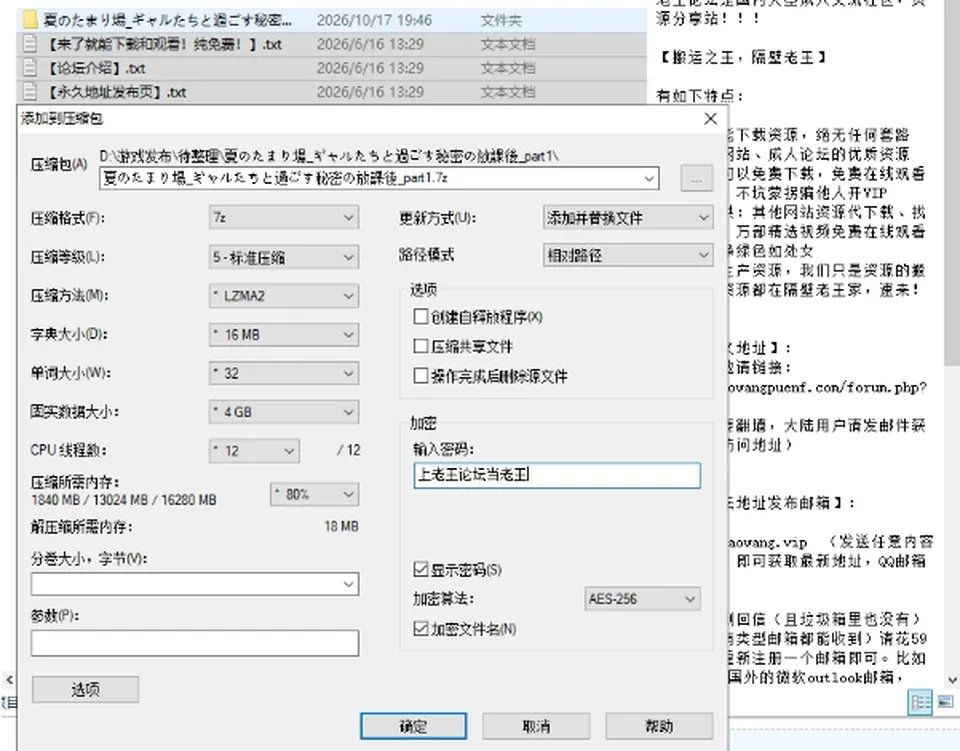The image size is (960, 751).
Task: Click the file icon beside 【来了就能下载和观看！纯免费！】.txt
Action: [29, 43]
